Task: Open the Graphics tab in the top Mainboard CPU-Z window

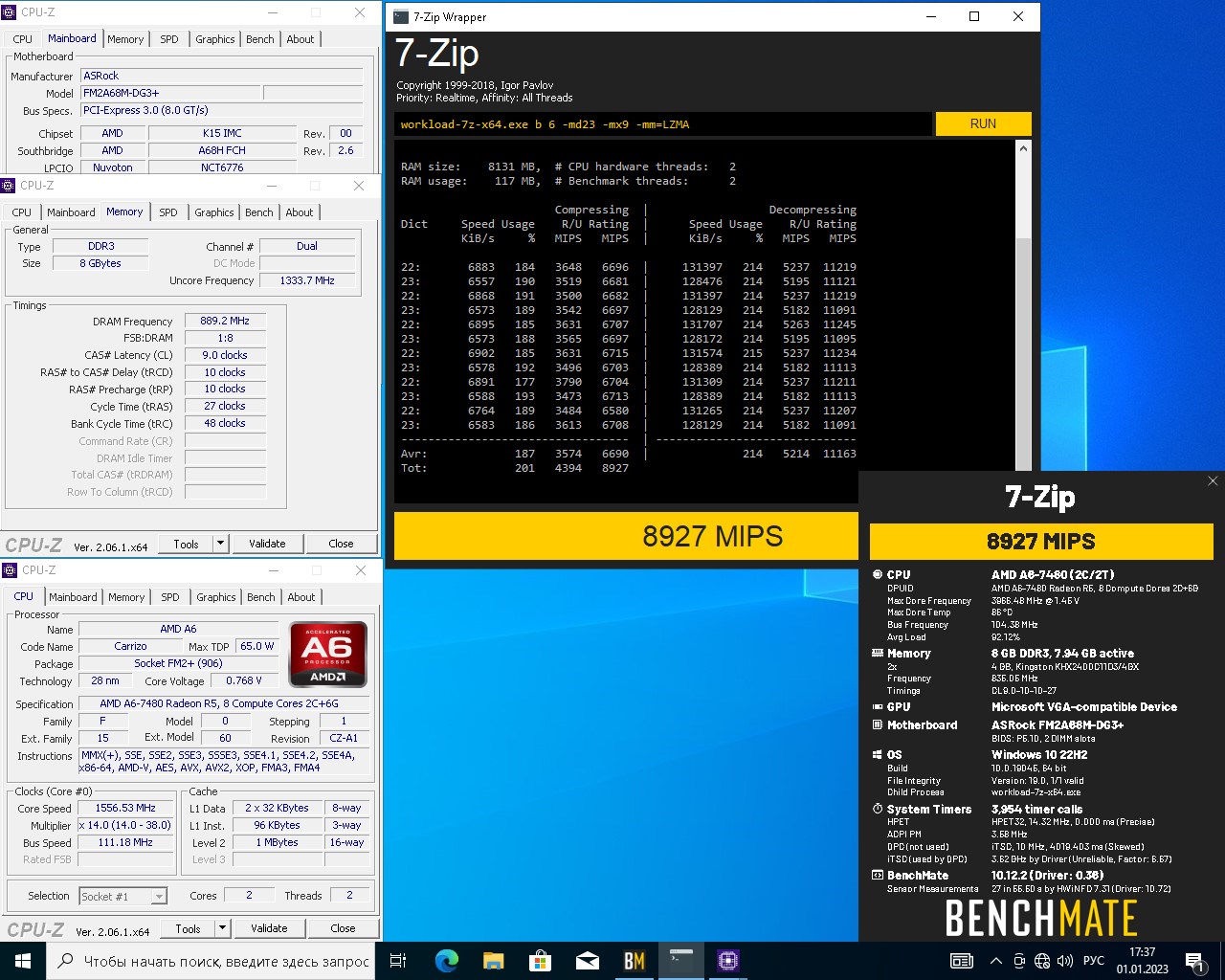Action: [214, 39]
